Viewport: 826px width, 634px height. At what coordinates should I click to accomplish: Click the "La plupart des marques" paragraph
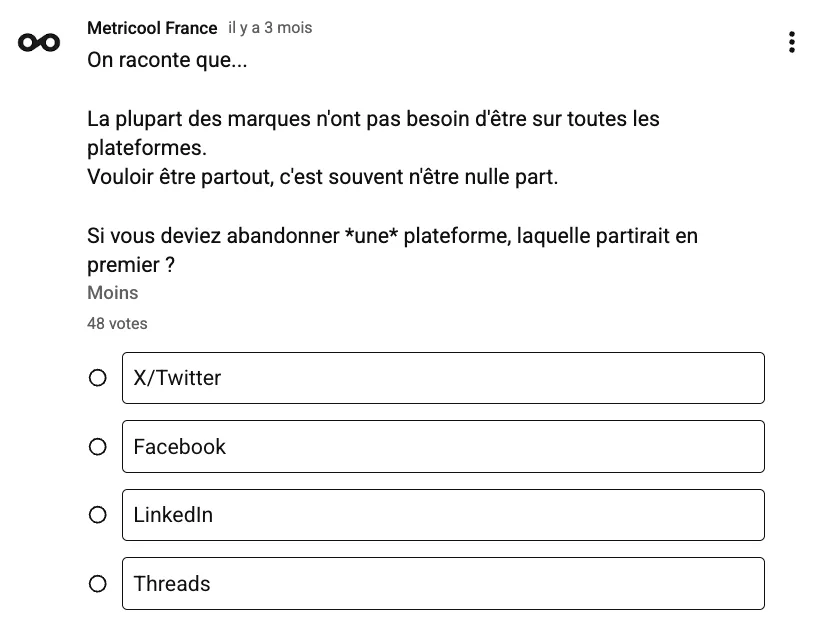coord(373,119)
